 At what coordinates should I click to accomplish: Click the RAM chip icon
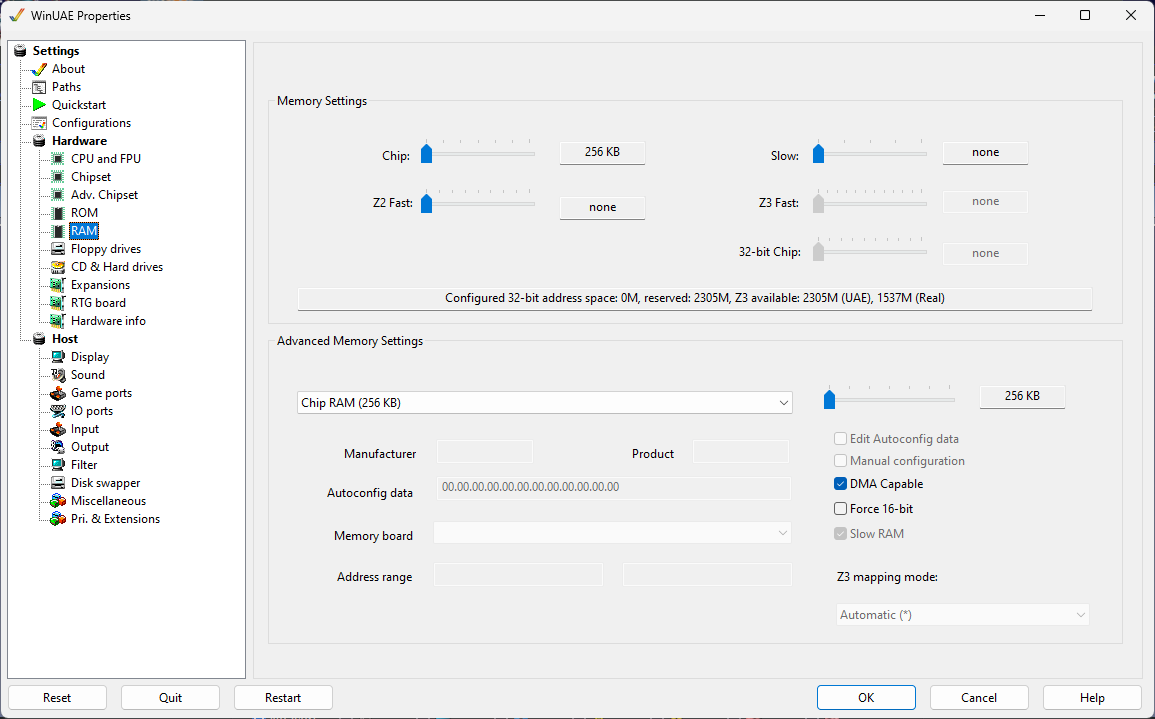[x=57, y=231]
